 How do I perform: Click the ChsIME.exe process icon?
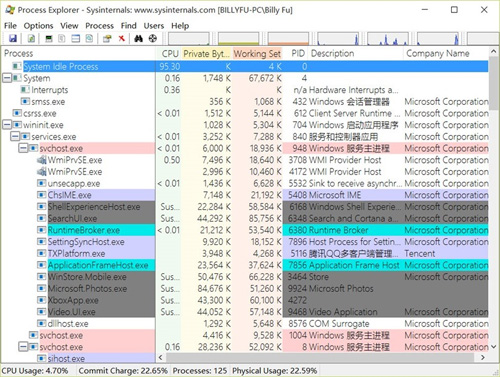41,195
